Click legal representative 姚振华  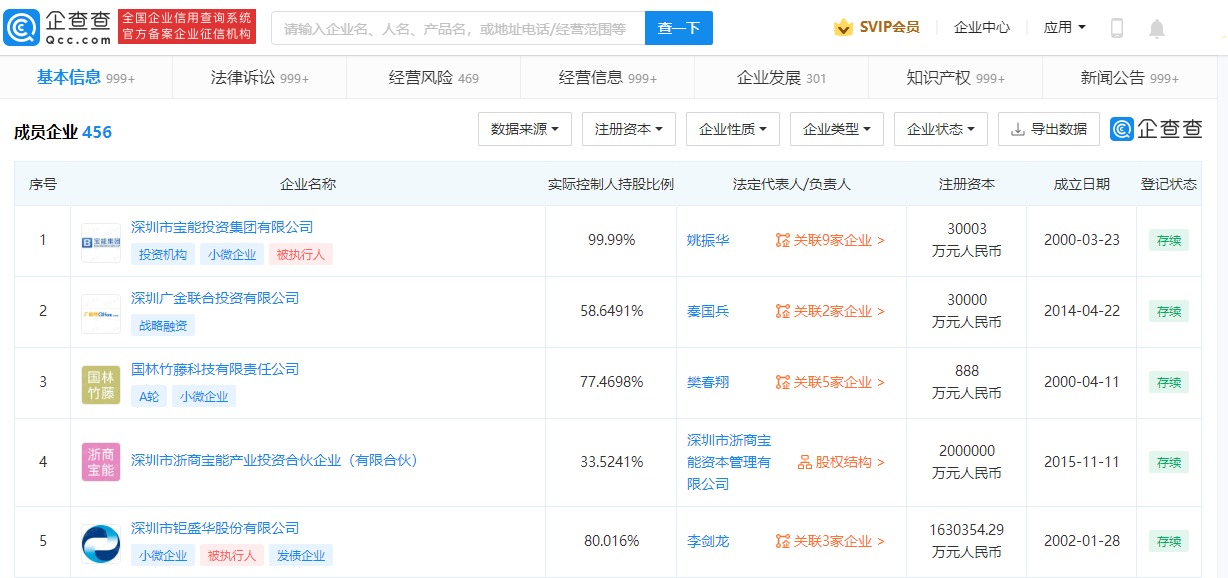[708, 241]
